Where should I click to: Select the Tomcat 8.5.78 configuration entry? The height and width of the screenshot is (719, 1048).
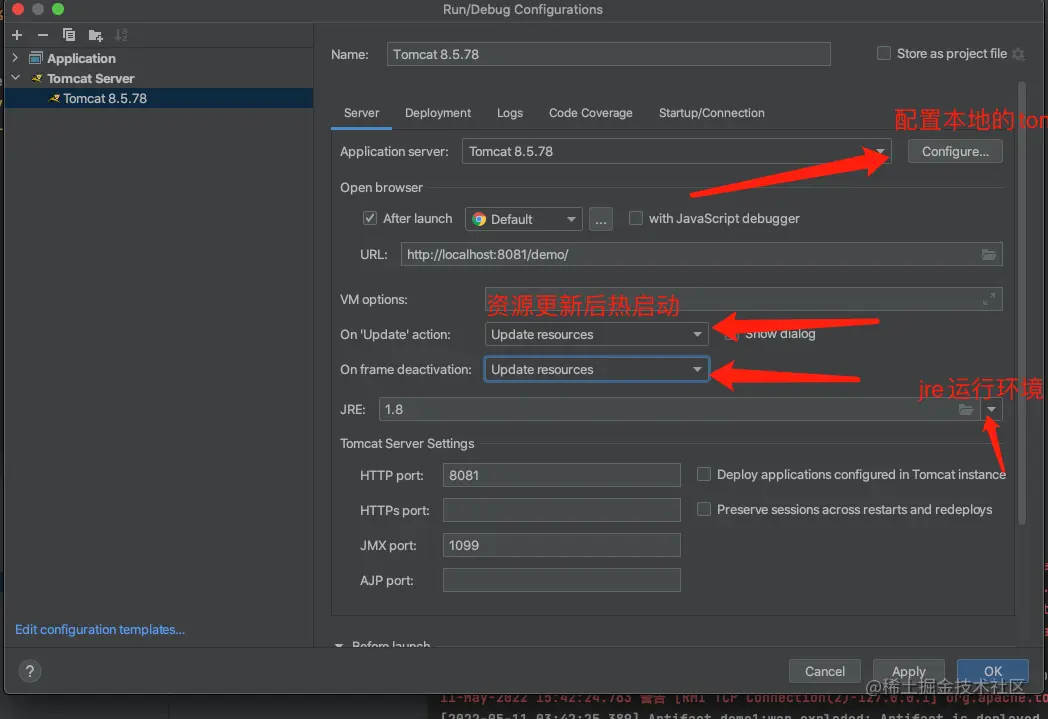tap(158, 98)
